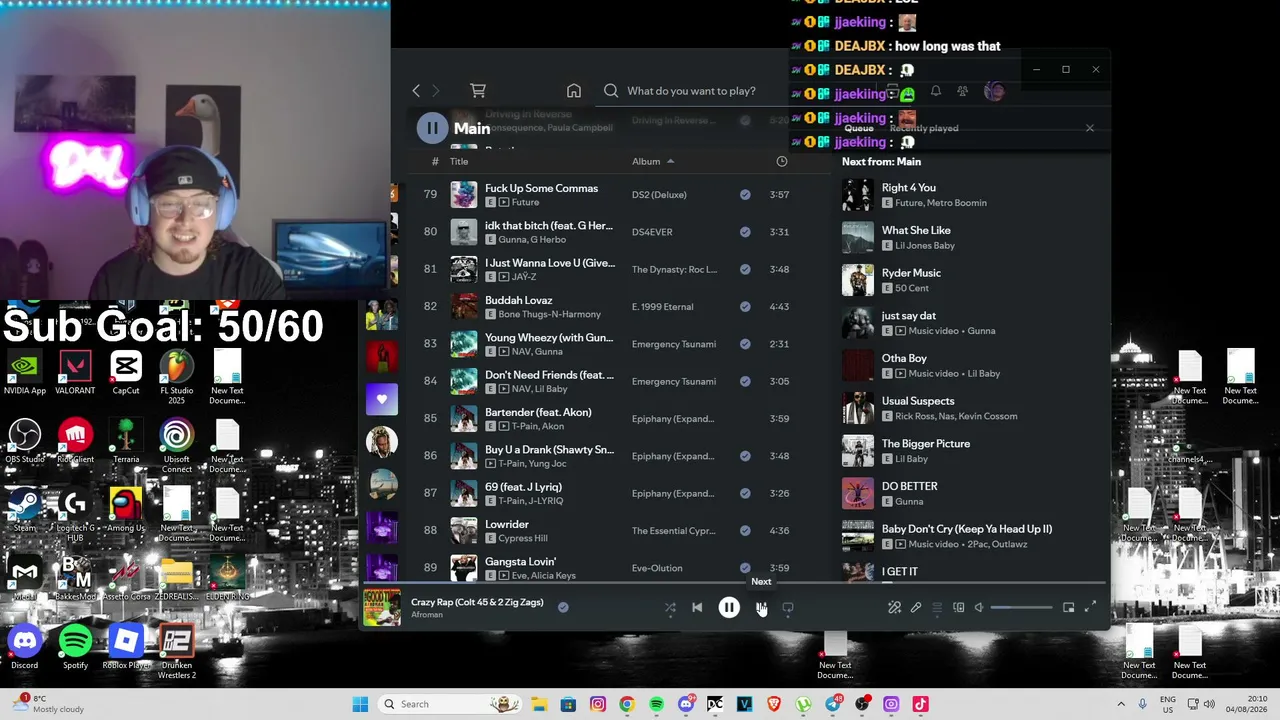Click the Crazy Rap album art thumbnail

point(381,607)
